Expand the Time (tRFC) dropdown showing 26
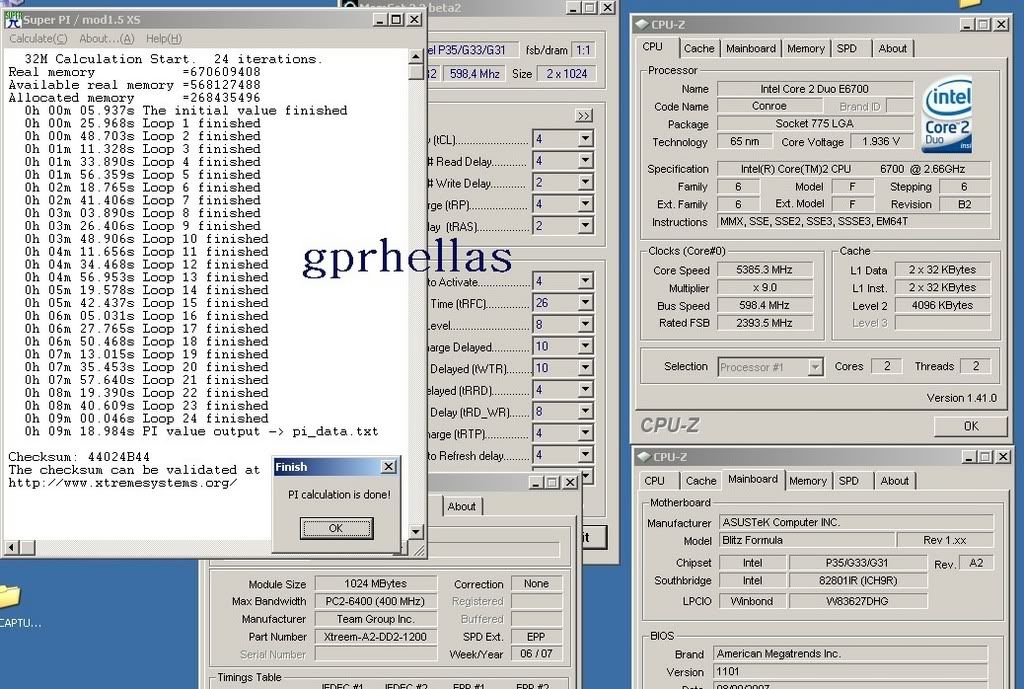 tap(585, 302)
